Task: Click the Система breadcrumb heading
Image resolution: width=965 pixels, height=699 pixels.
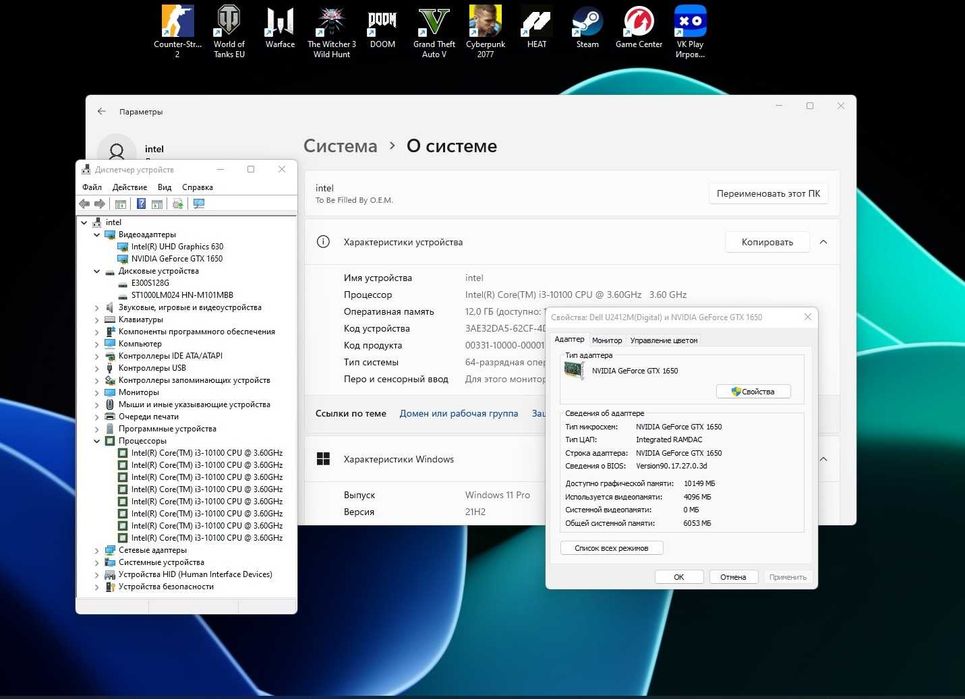Action: coord(340,146)
